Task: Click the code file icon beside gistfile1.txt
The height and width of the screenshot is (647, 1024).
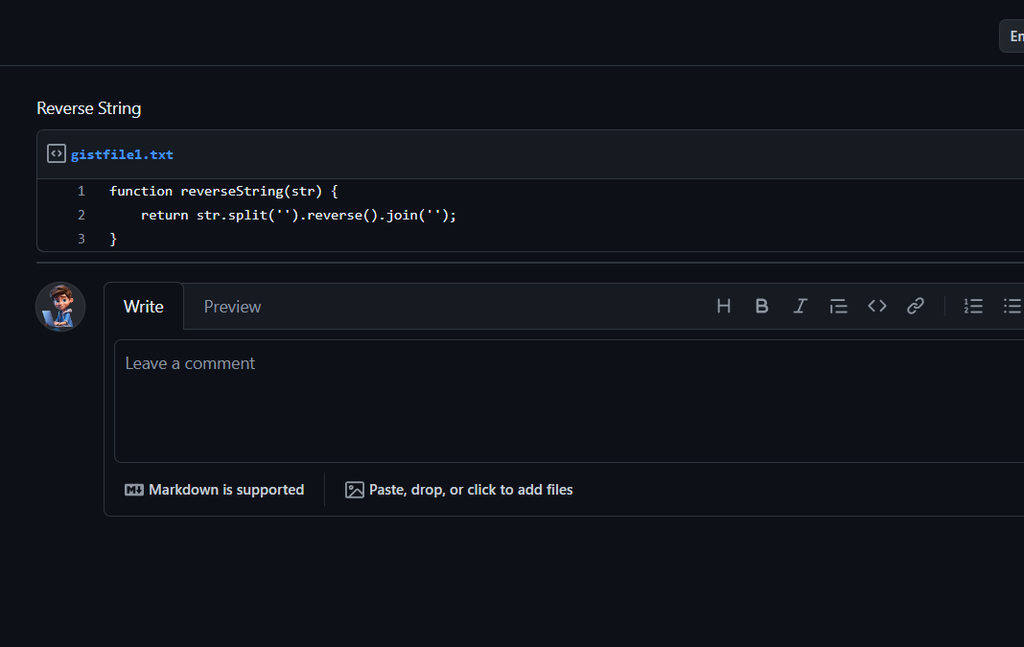Action: (56, 154)
